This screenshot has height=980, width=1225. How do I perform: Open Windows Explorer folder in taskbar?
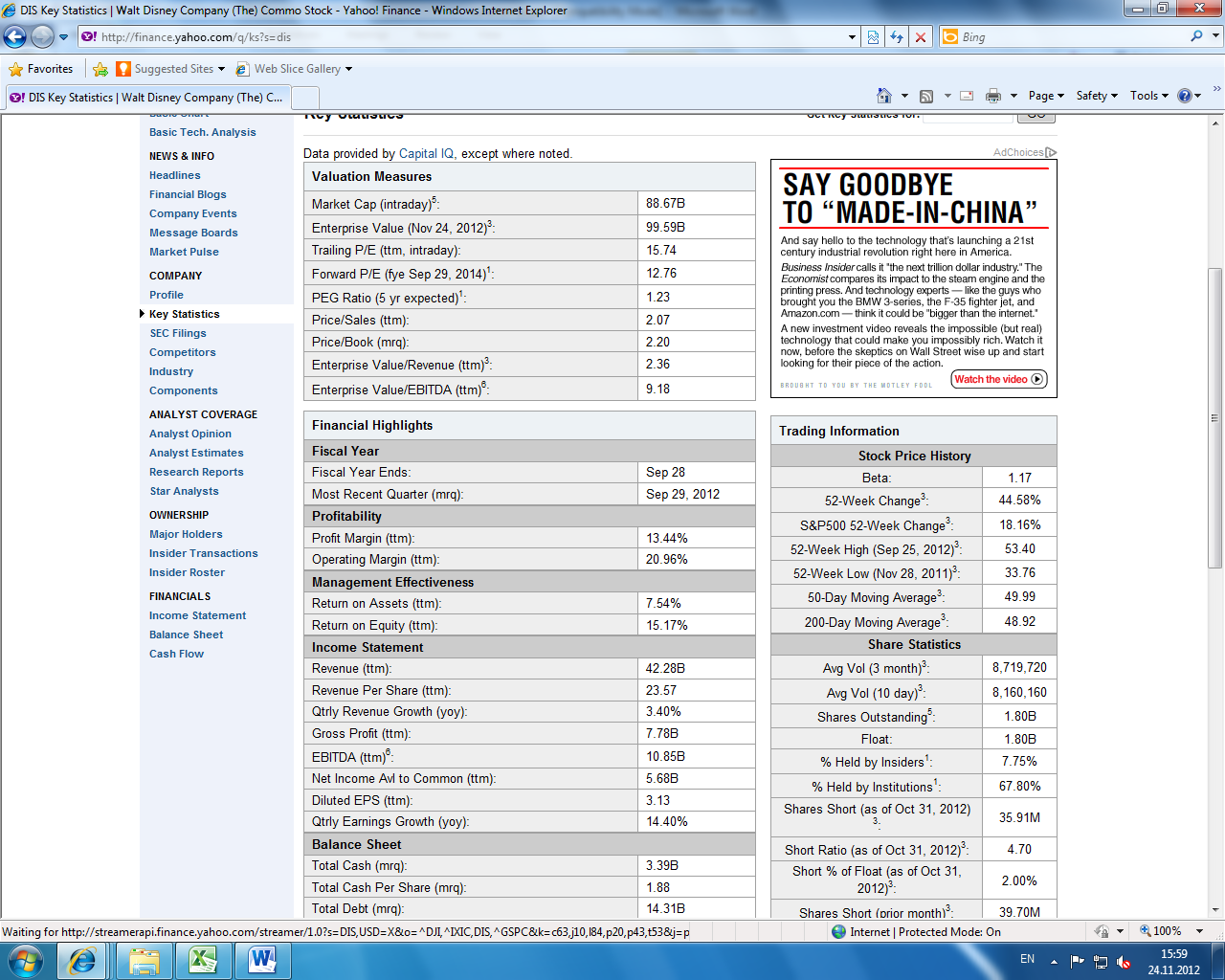[x=145, y=960]
